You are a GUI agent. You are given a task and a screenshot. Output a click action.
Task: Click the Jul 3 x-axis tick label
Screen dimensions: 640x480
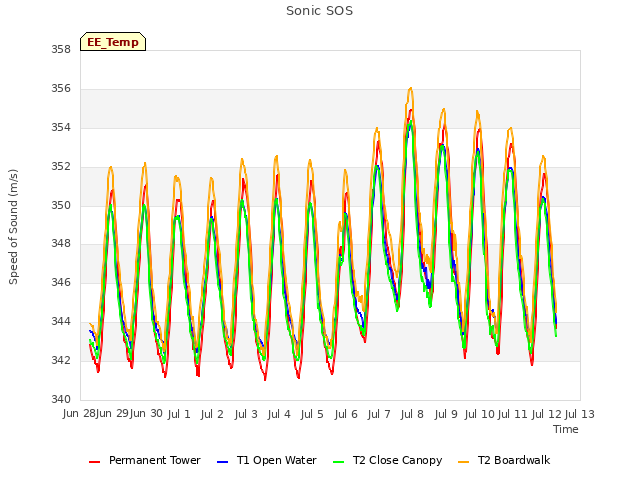click(x=246, y=414)
